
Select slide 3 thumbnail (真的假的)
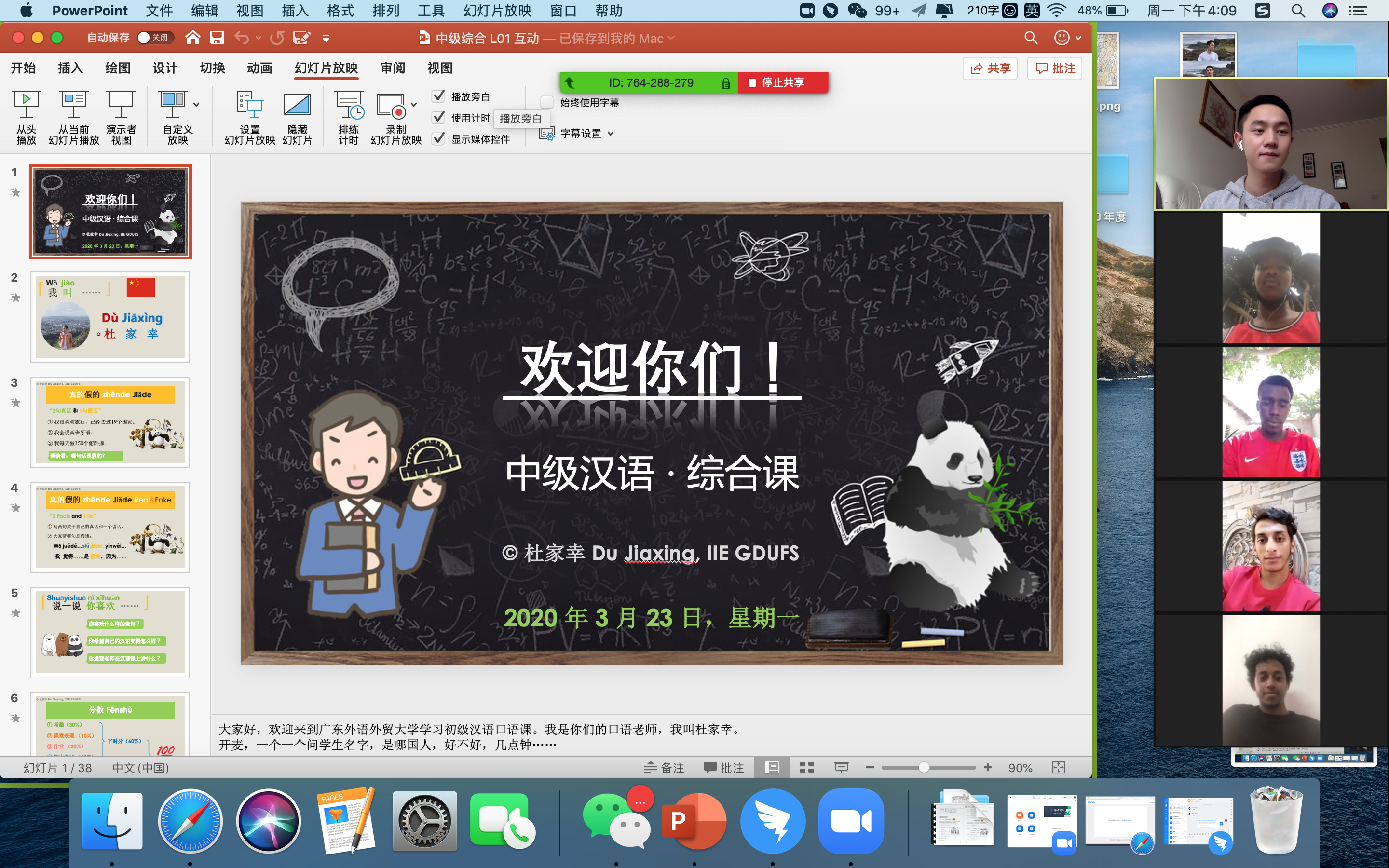110,422
